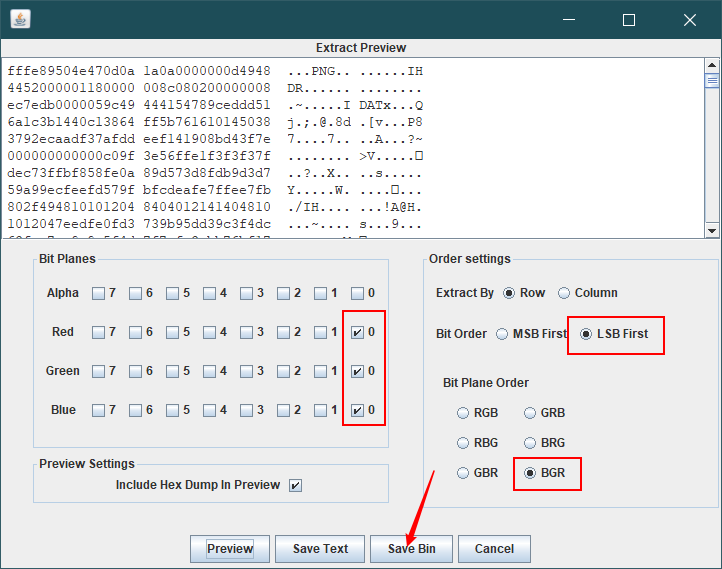Enable Red bit plane 7
The height and width of the screenshot is (569, 722).
(x=98, y=332)
